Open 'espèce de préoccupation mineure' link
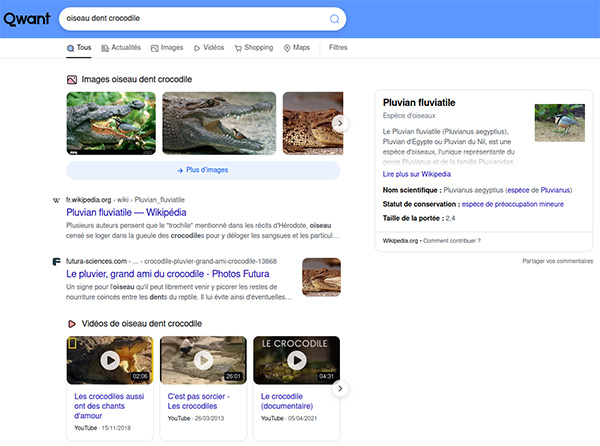Viewport: 600px width, 446px height. pos(513,204)
